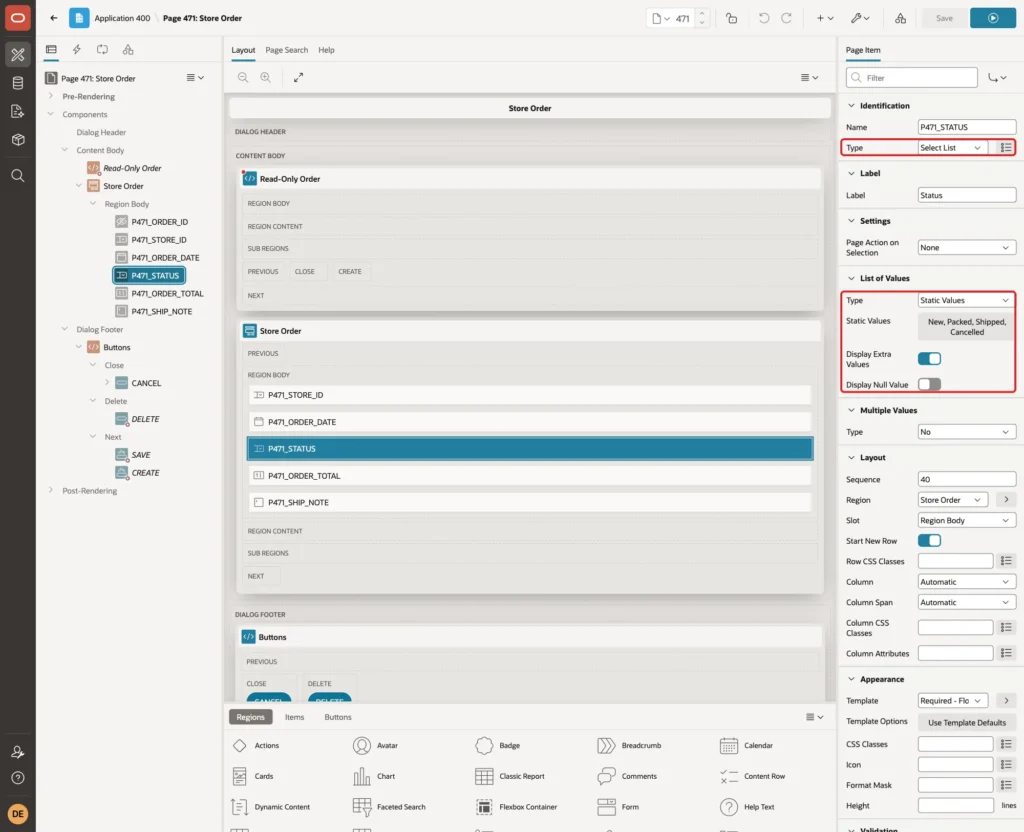Collapse the Identification section
This screenshot has width=1024, height=832.
pos(851,105)
